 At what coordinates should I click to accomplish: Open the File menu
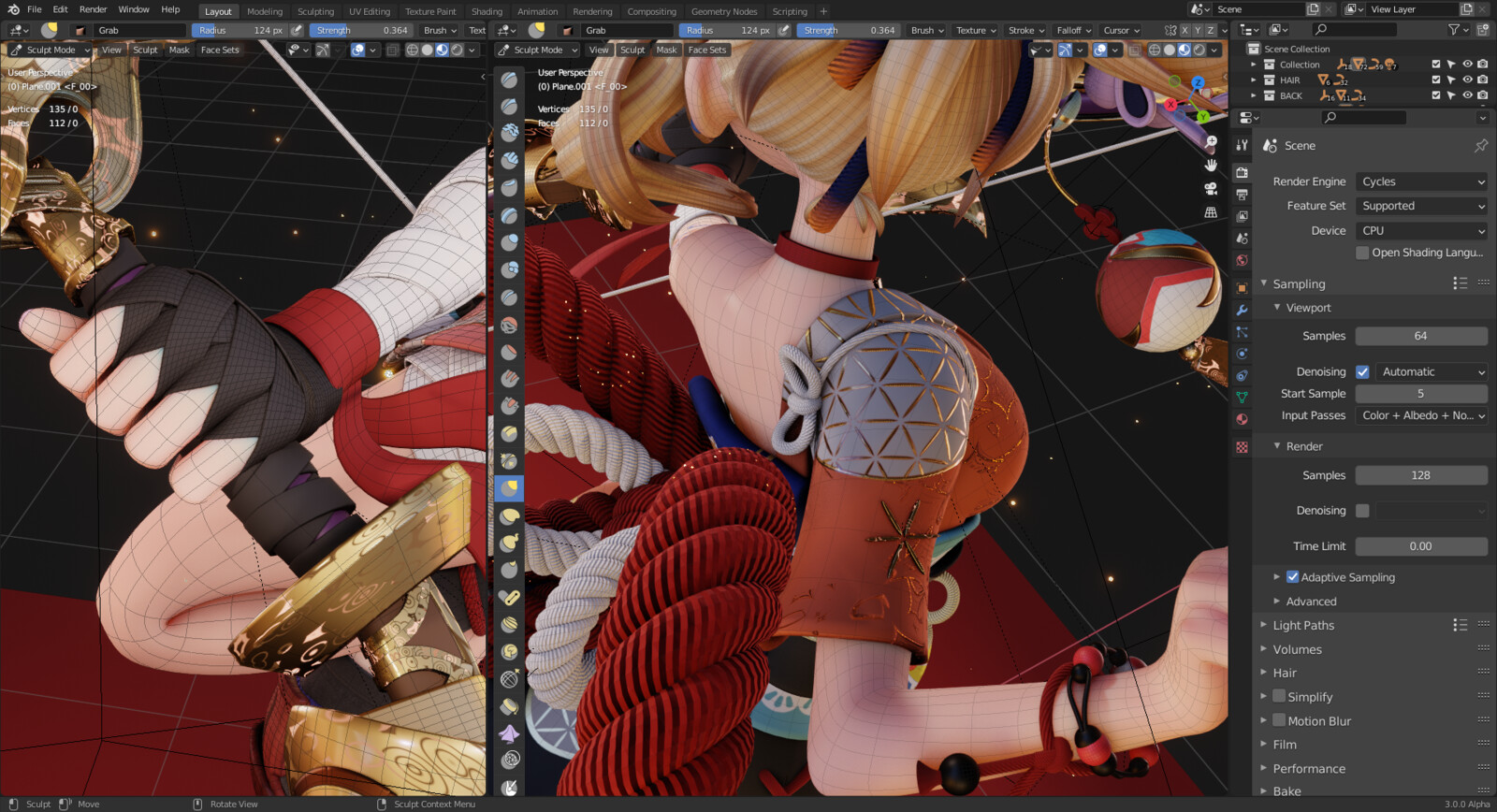[34, 9]
